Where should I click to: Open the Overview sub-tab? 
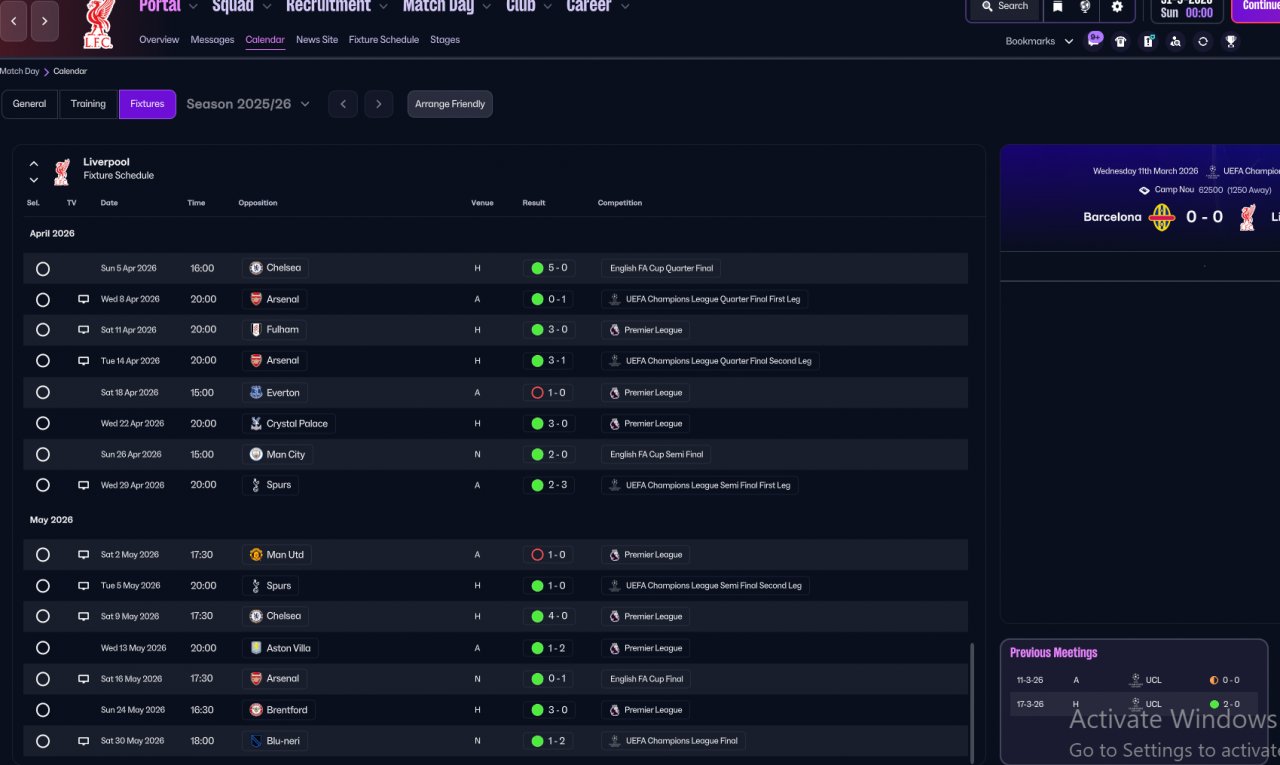pyautogui.click(x=159, y=40)
